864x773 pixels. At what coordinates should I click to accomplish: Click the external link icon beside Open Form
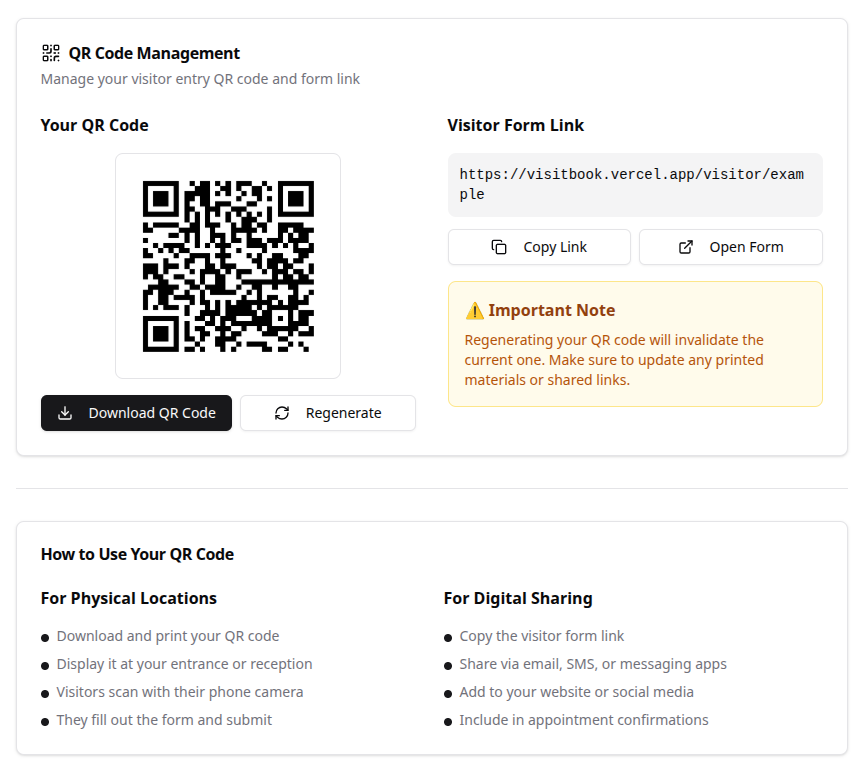686,247
